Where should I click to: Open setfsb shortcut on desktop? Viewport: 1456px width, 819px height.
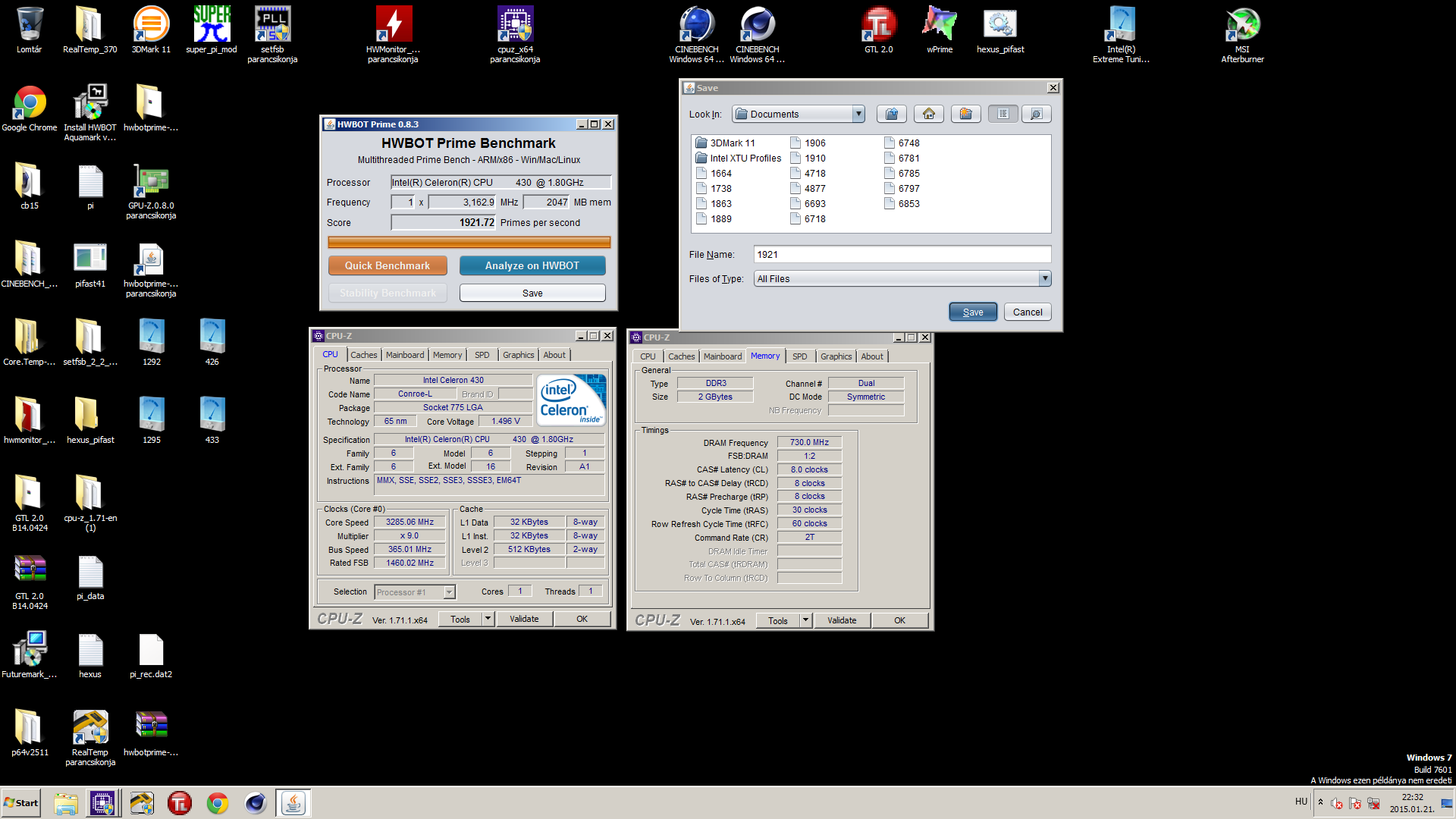(272, 34)
